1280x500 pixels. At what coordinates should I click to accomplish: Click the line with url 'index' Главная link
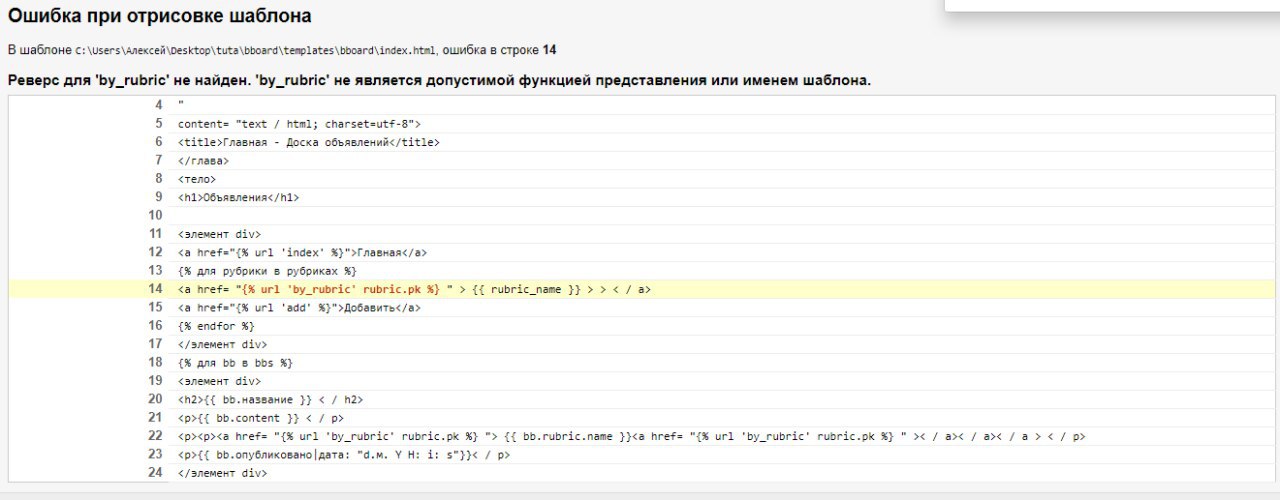(303, 252)
